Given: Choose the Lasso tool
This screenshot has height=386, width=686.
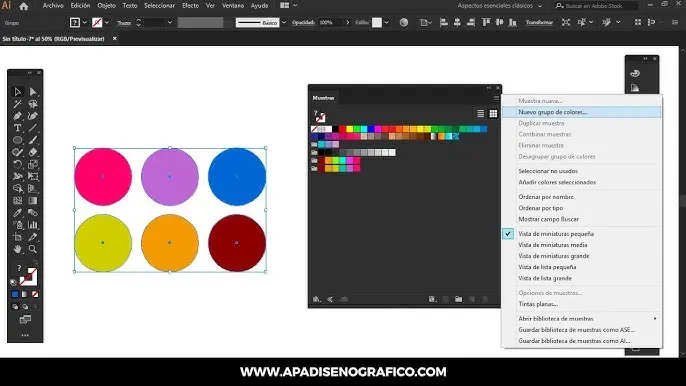Looking at the screenshot, I should click(x=33, y=104).
